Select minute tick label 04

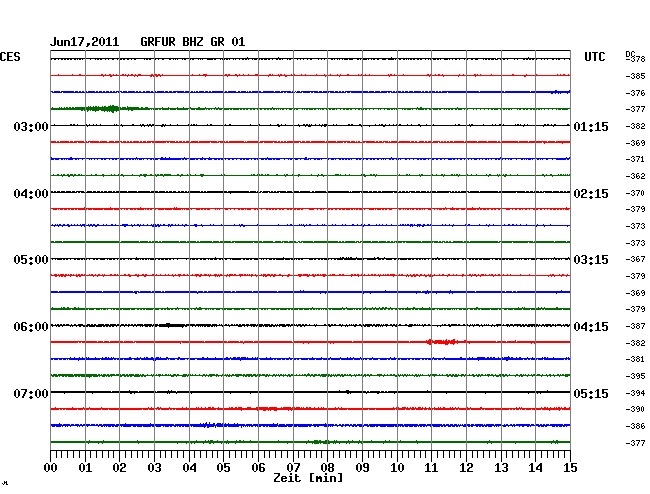189,467
